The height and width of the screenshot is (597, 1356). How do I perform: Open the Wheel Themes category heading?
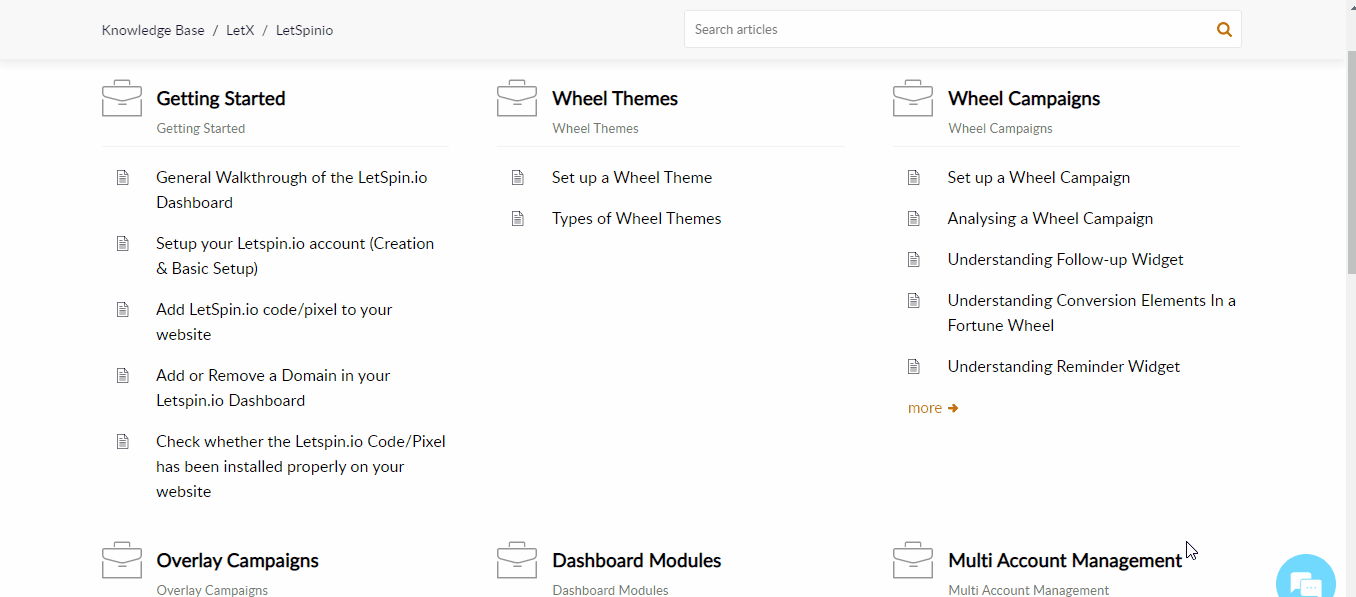[615, 99]
